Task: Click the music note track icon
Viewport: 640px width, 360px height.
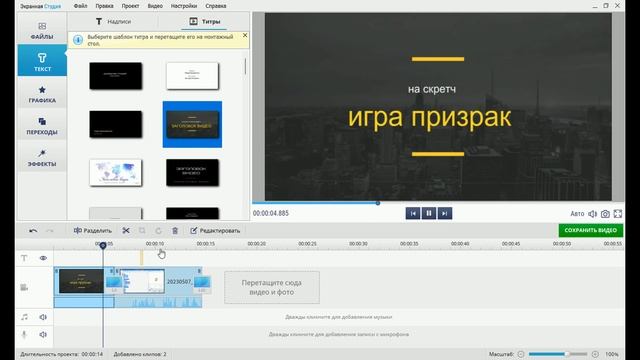Action: [x=24, y=317]
